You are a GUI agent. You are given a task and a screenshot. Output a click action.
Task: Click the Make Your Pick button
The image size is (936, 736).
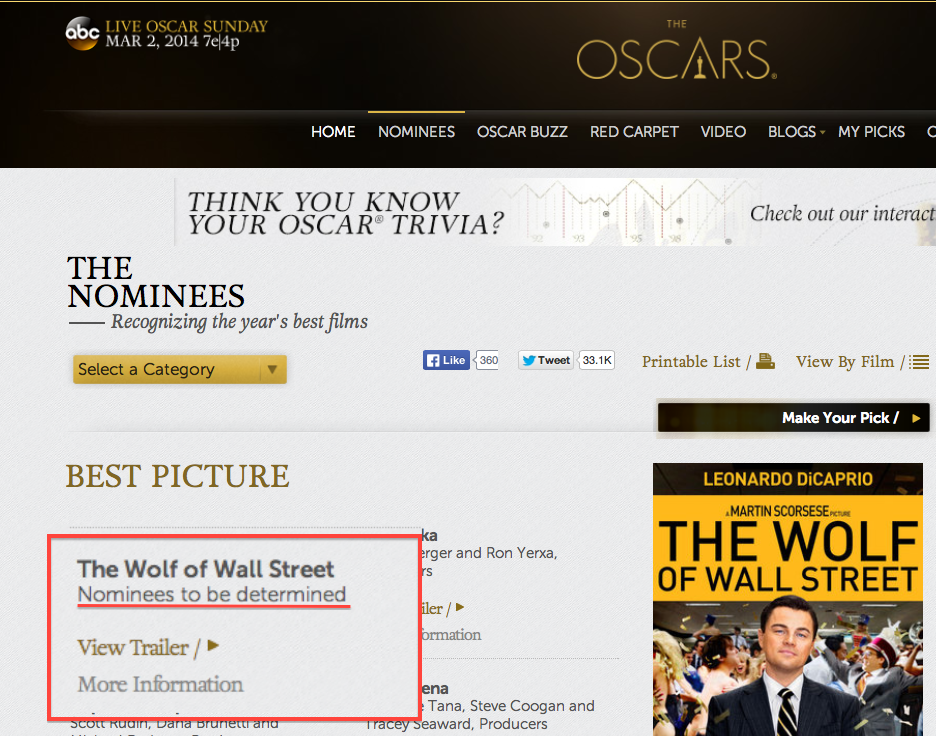[793, 418]
